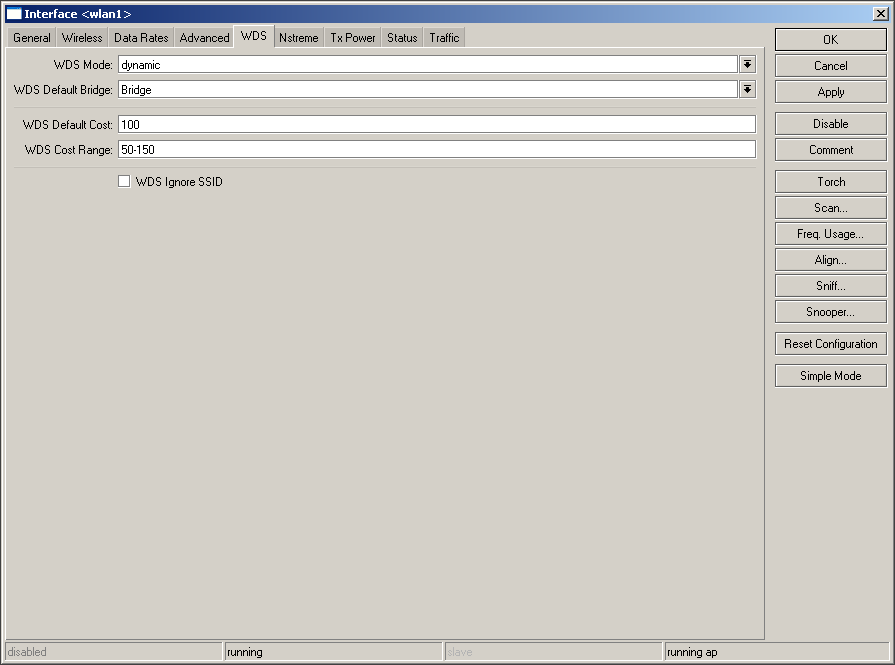Click Reset Configuration button

830,344
